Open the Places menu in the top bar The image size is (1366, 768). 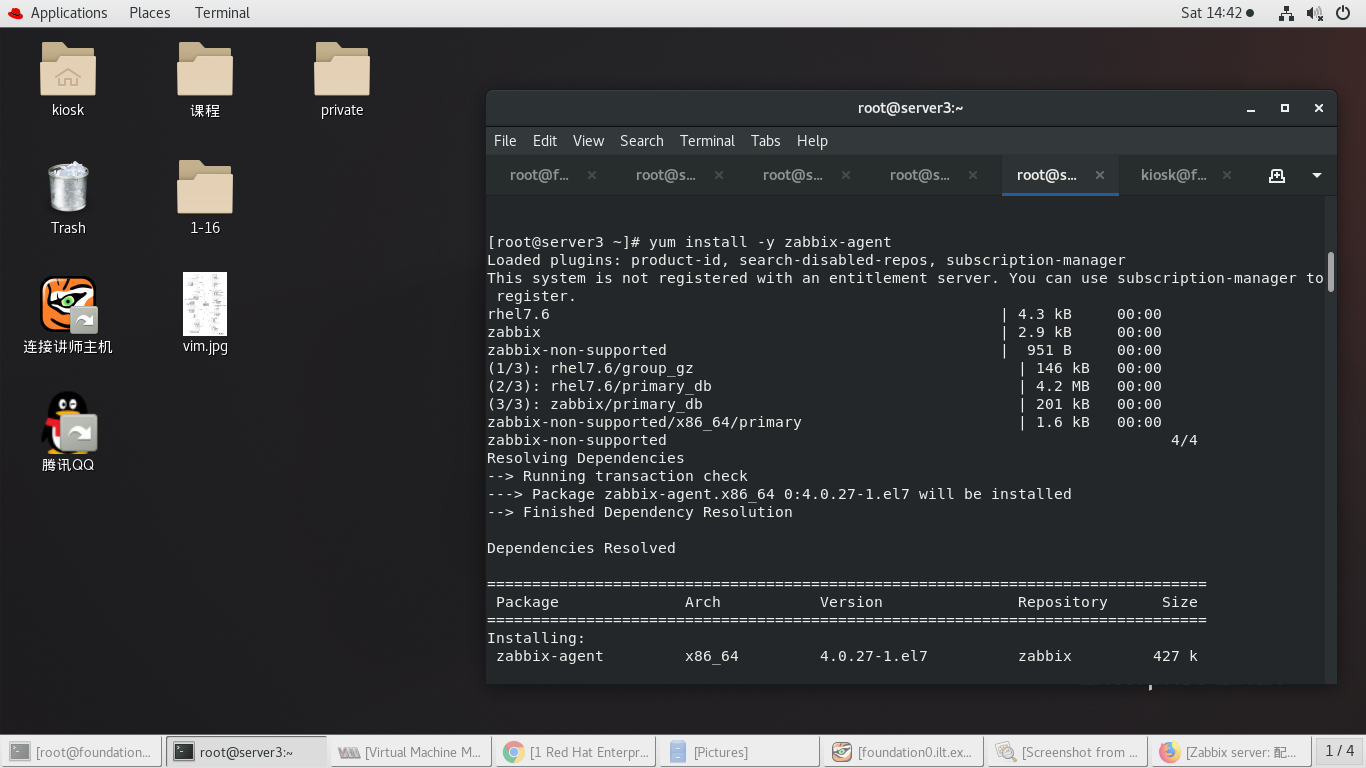tap(149, 13)
